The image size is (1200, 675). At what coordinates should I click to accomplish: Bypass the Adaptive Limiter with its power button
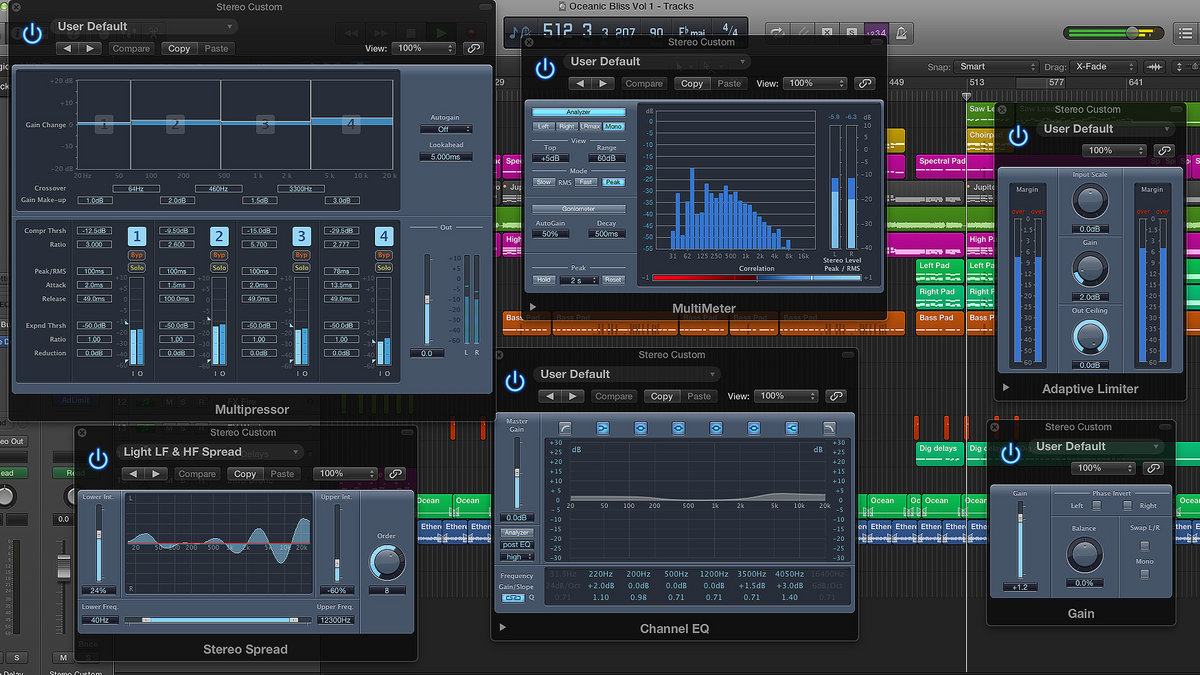pos(1018,136)
